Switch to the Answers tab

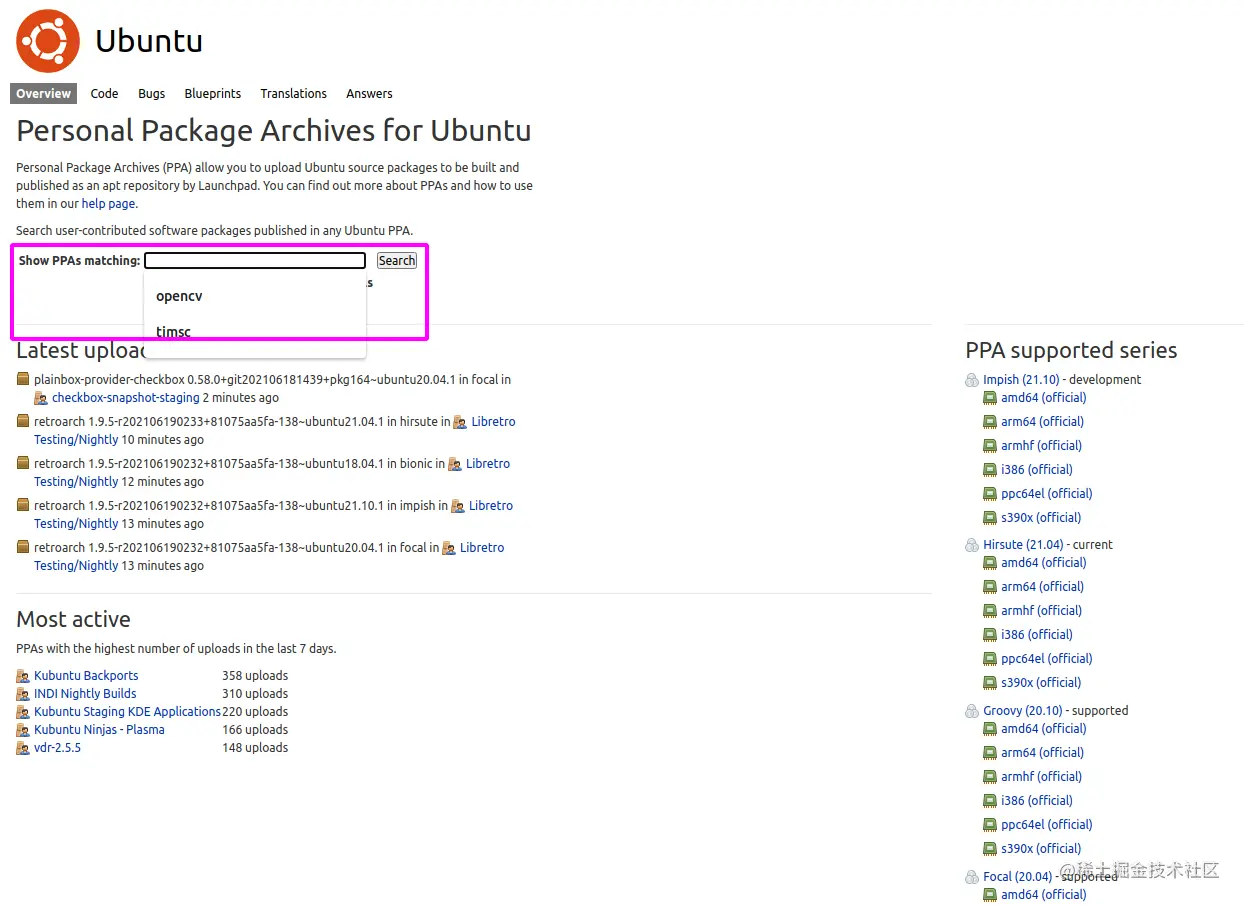[x=369, y=93]
